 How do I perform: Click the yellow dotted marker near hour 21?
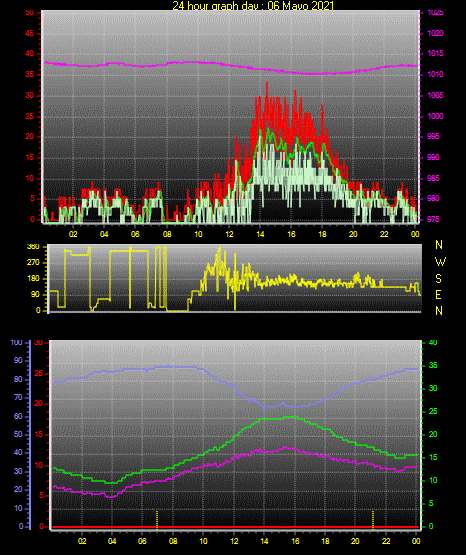click(373, 520)
